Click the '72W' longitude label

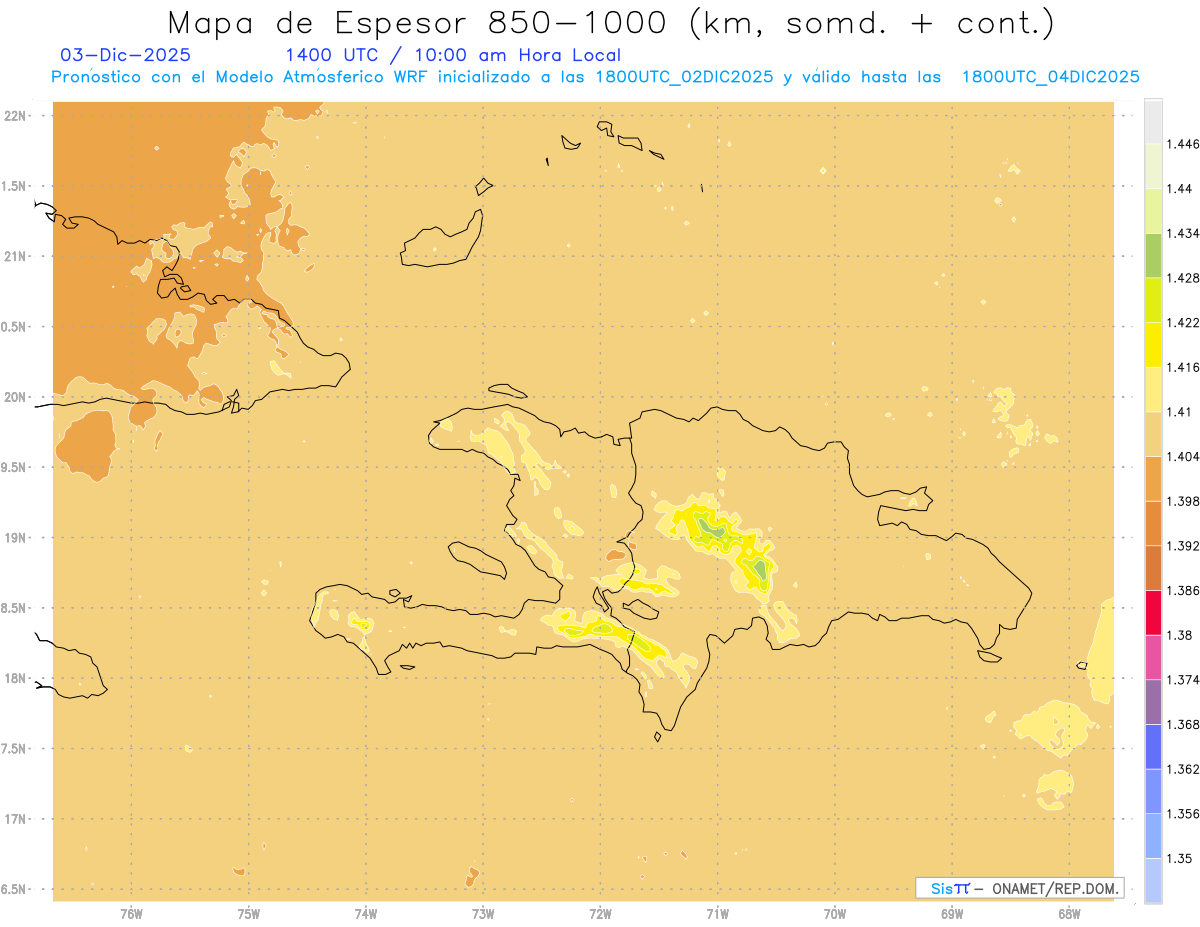(600, 913)
